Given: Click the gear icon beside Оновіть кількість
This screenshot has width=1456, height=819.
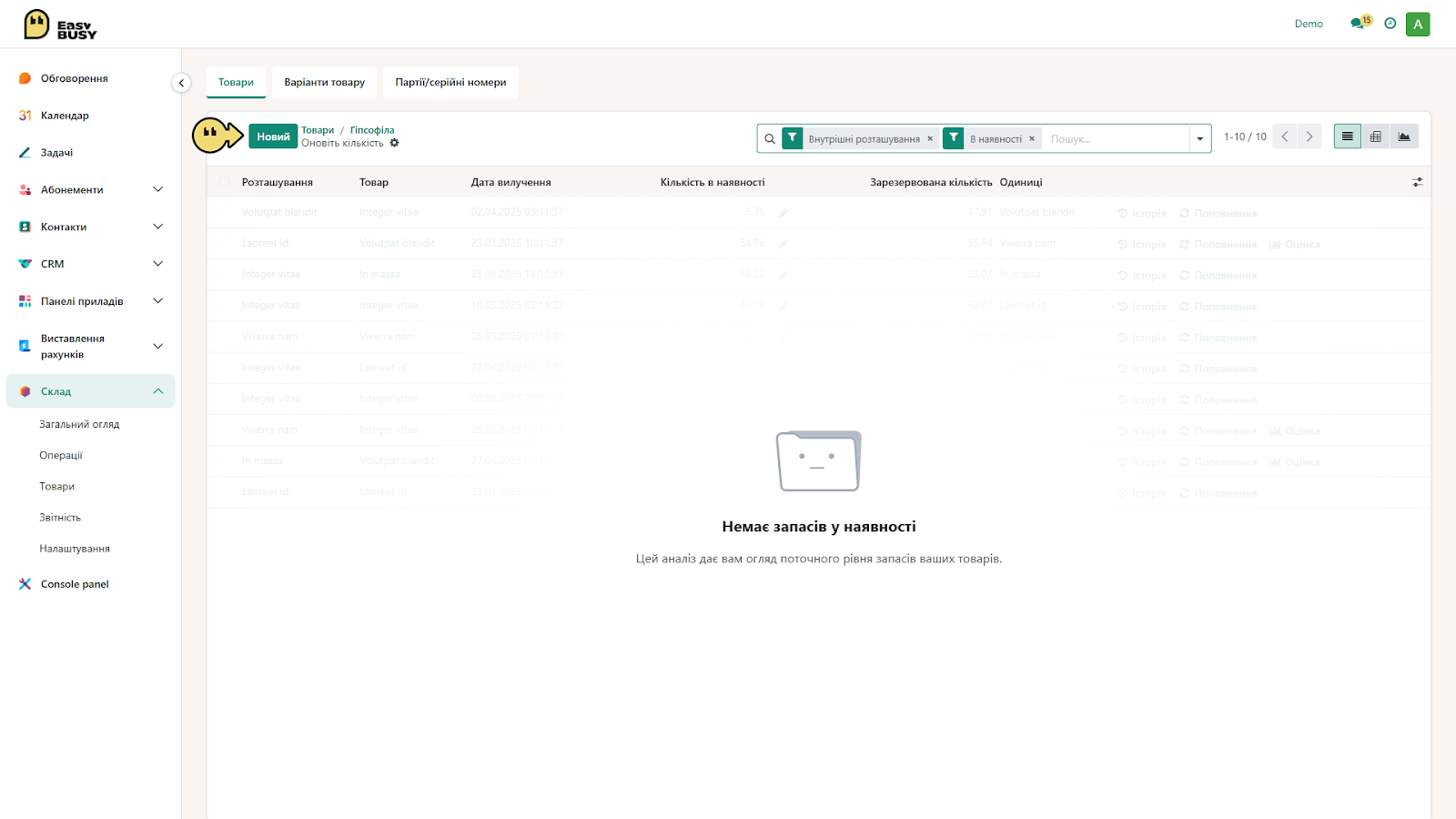Looking at the screenshot, I should 394,143.
